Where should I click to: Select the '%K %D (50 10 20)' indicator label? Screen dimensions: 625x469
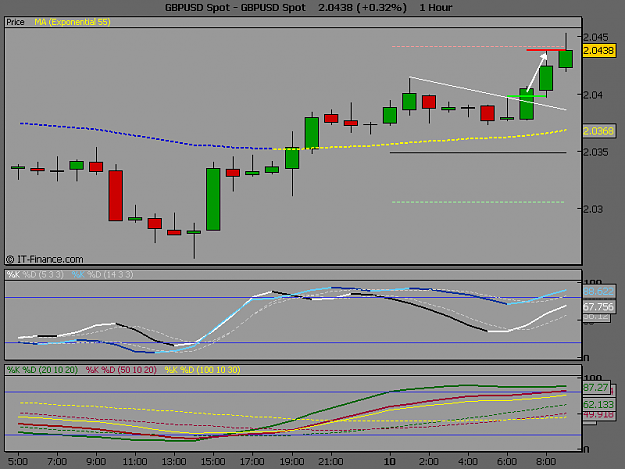[121, 370]
